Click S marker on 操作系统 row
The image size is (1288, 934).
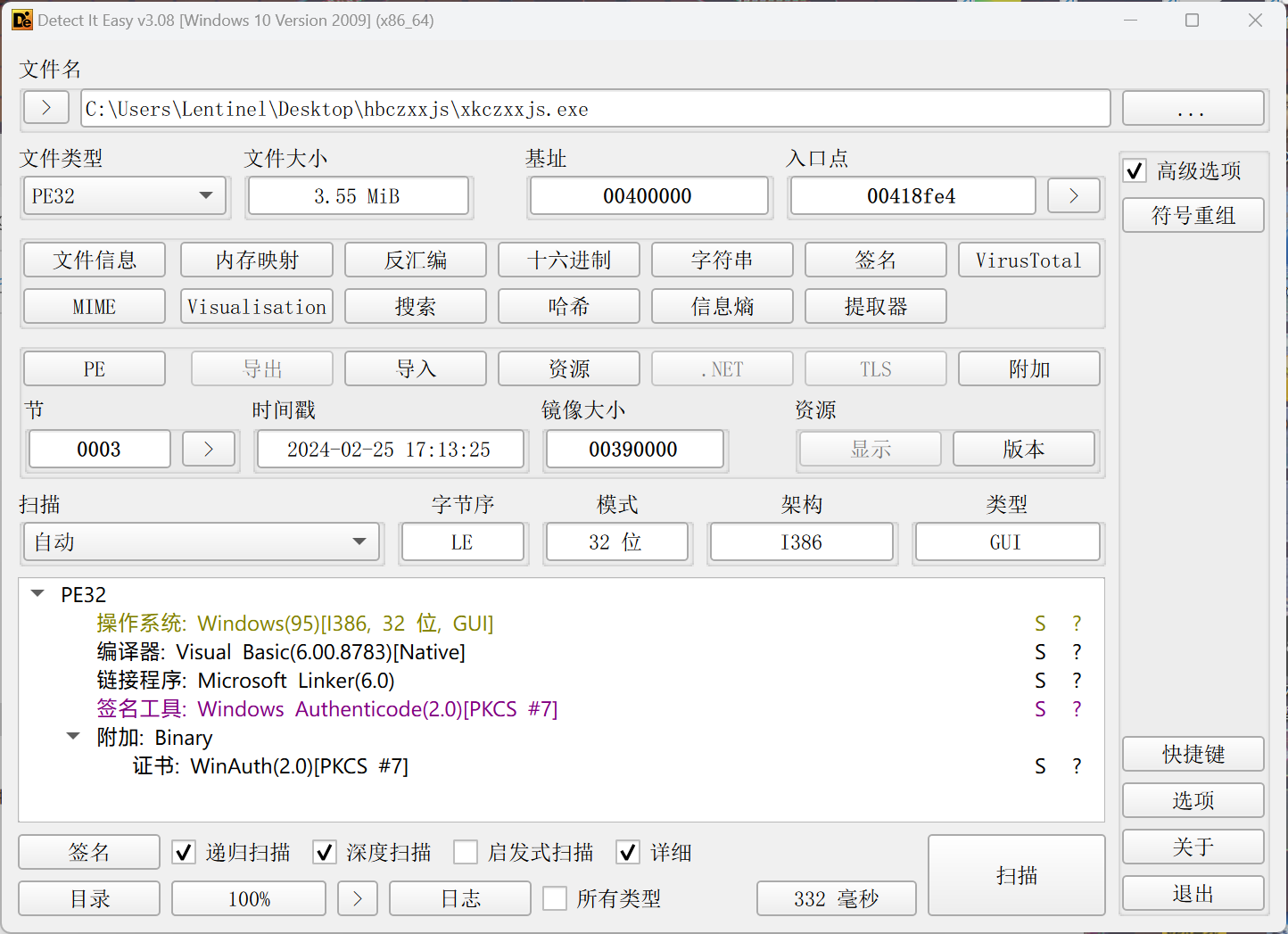(1040, 624)
